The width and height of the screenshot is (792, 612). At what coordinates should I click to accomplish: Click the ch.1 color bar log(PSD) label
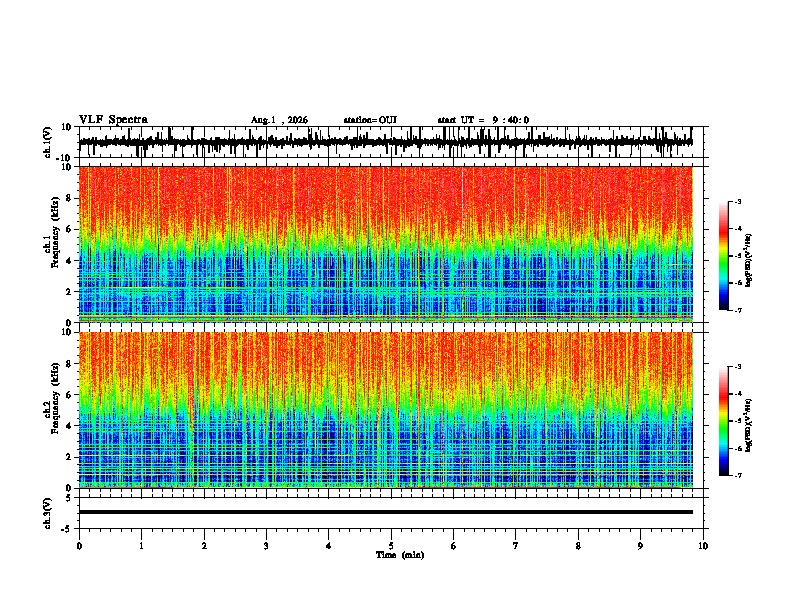[x=748, y=260]
